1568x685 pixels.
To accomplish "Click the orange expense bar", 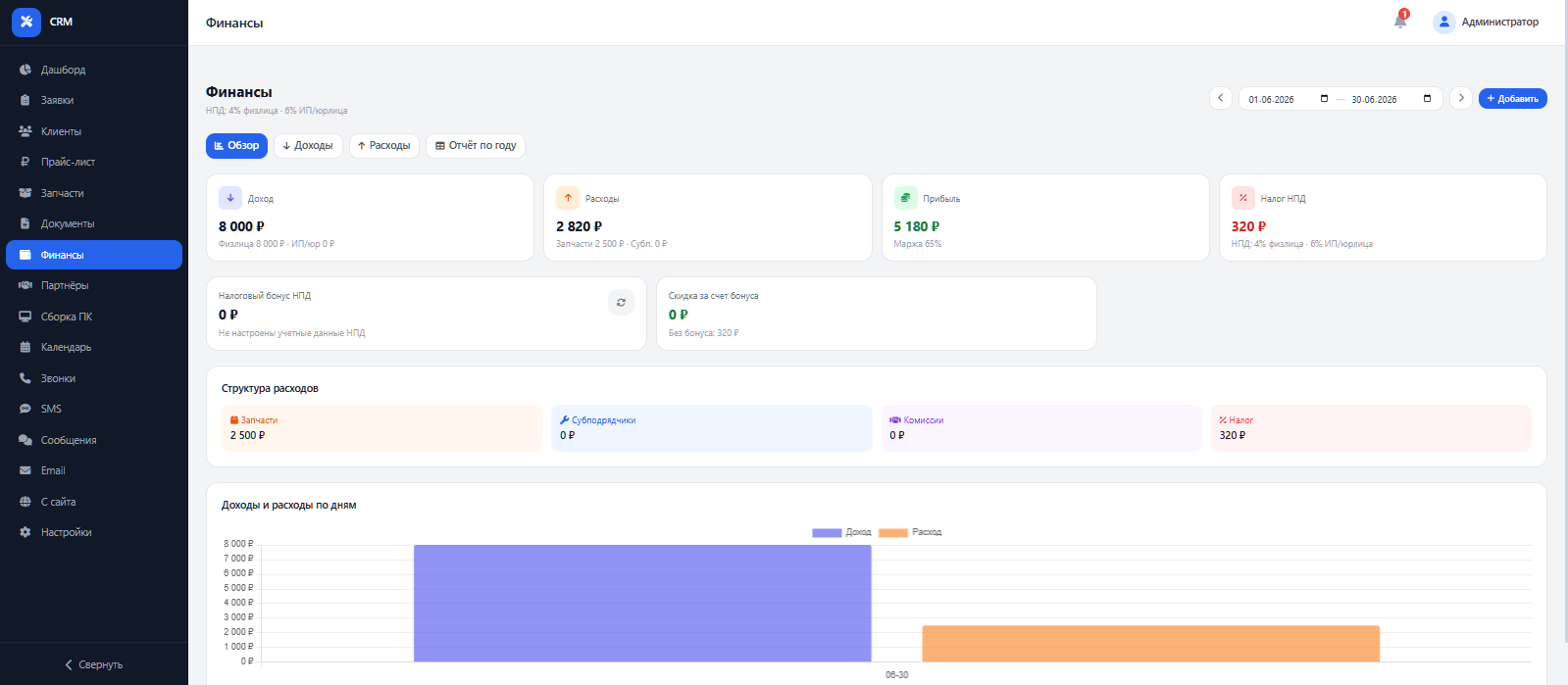I will 1151,644.
